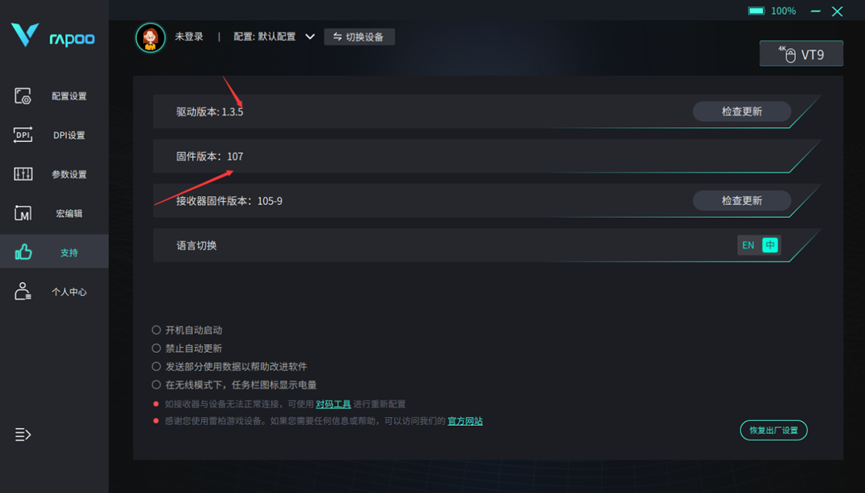Click 恢复出厂设置 button
Screen dimensions: 865x493
[773, 430]
